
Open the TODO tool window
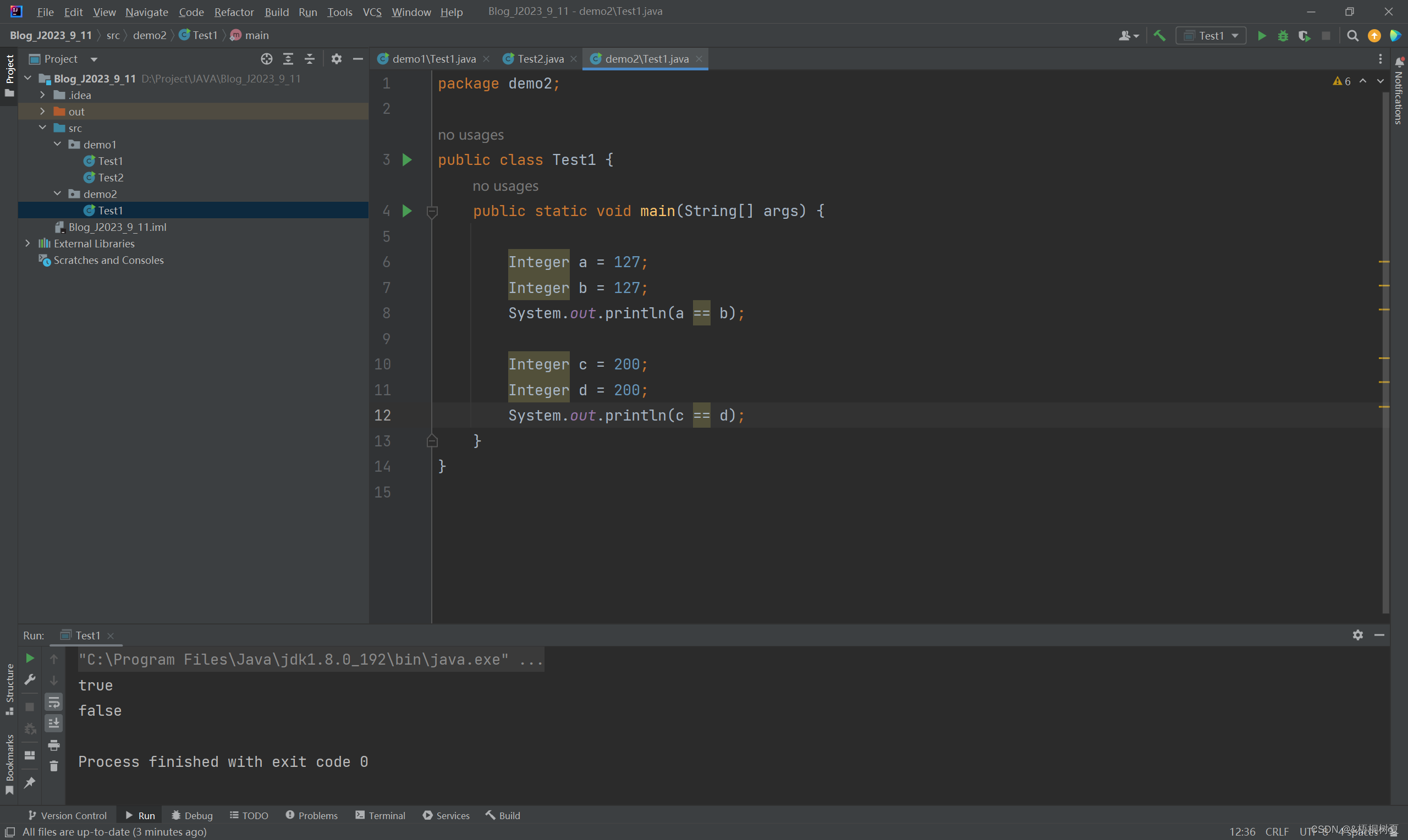click(x=249, y=815)
